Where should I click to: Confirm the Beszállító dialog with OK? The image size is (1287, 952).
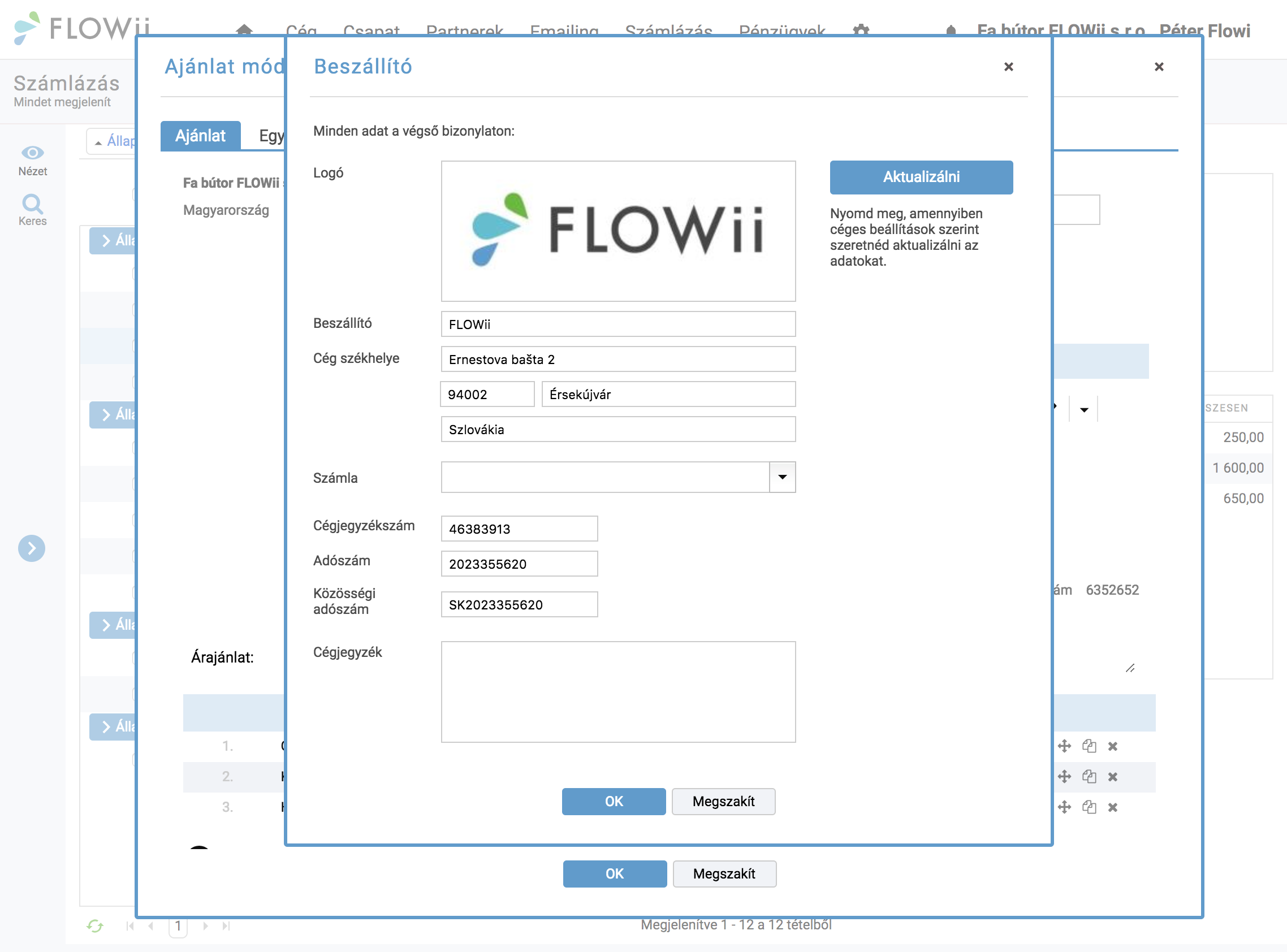pyautogui.click(x=614, y=801)
